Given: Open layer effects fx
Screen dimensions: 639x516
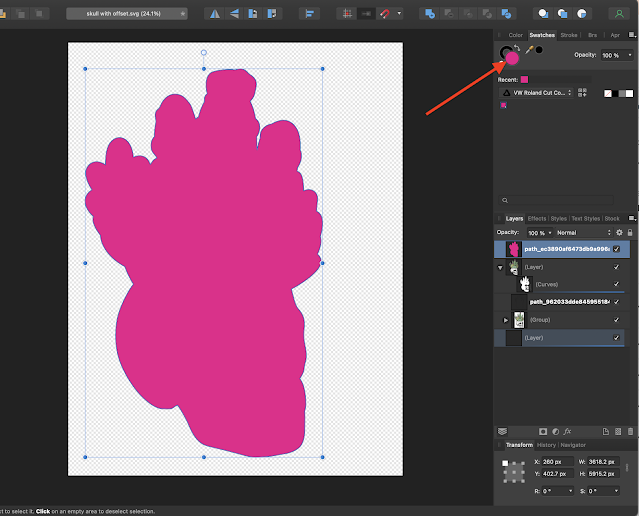Looking at the screenshot, I should tap(567, 431).
